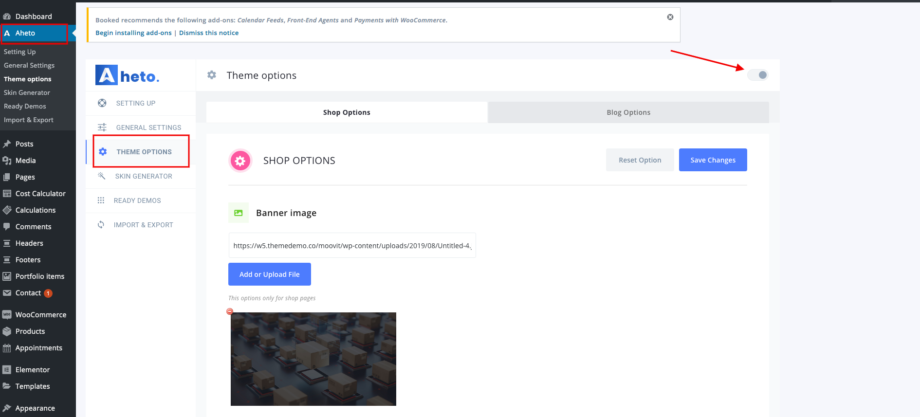Click the Skin Generator wrench icon

click(102, 176)
